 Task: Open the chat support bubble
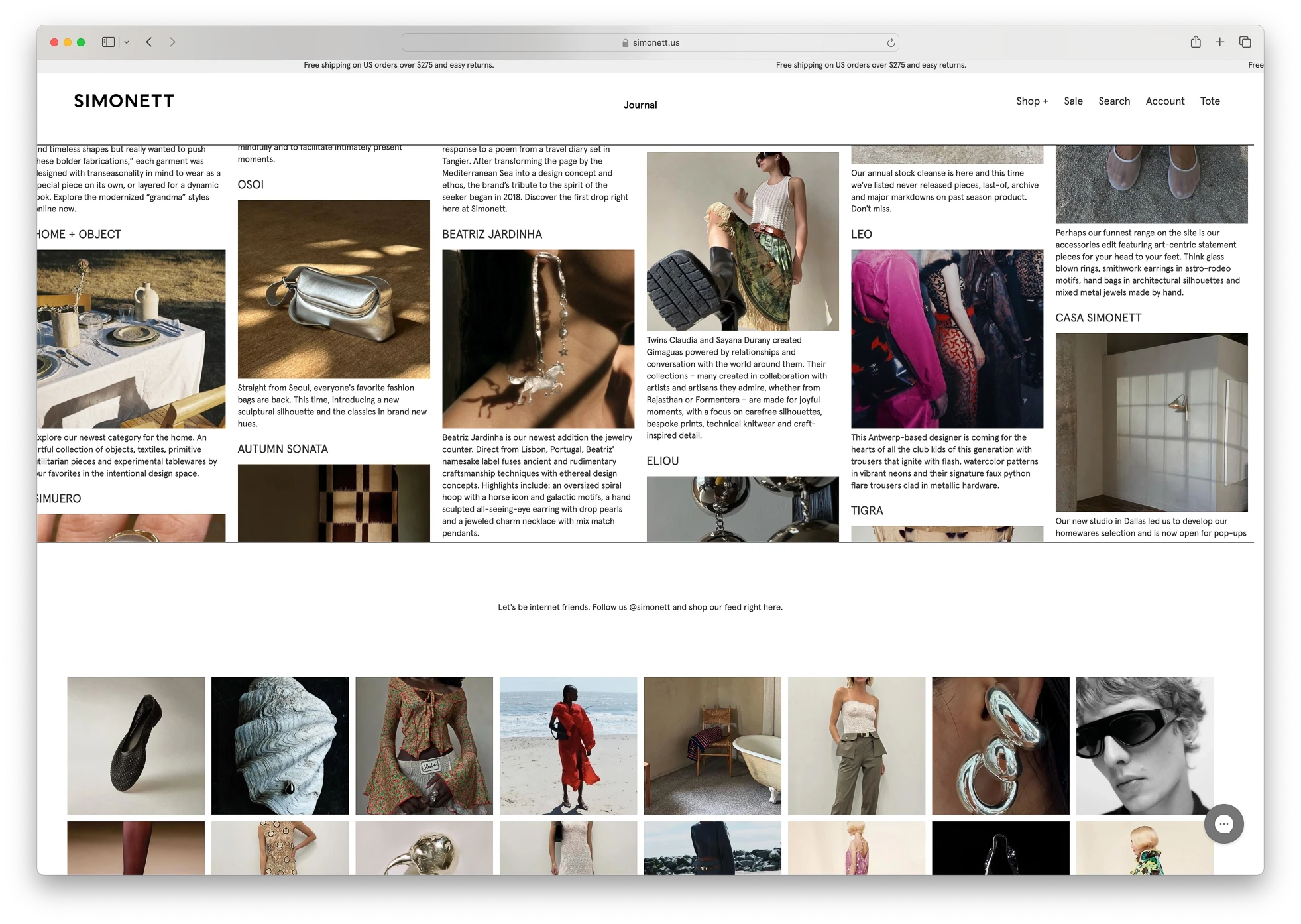[1223, 824]
